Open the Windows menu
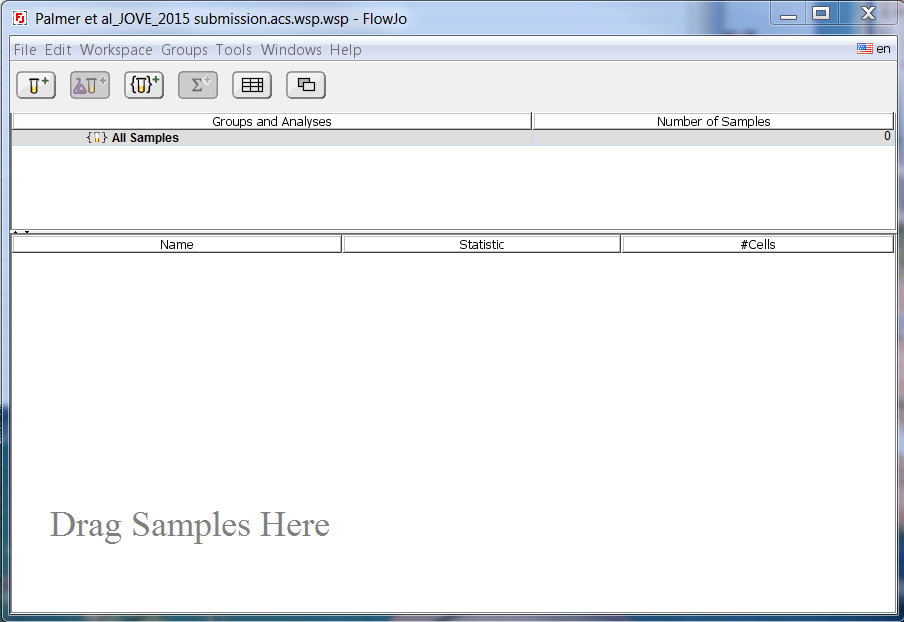 pyautogui.click(x=291, y=50)
